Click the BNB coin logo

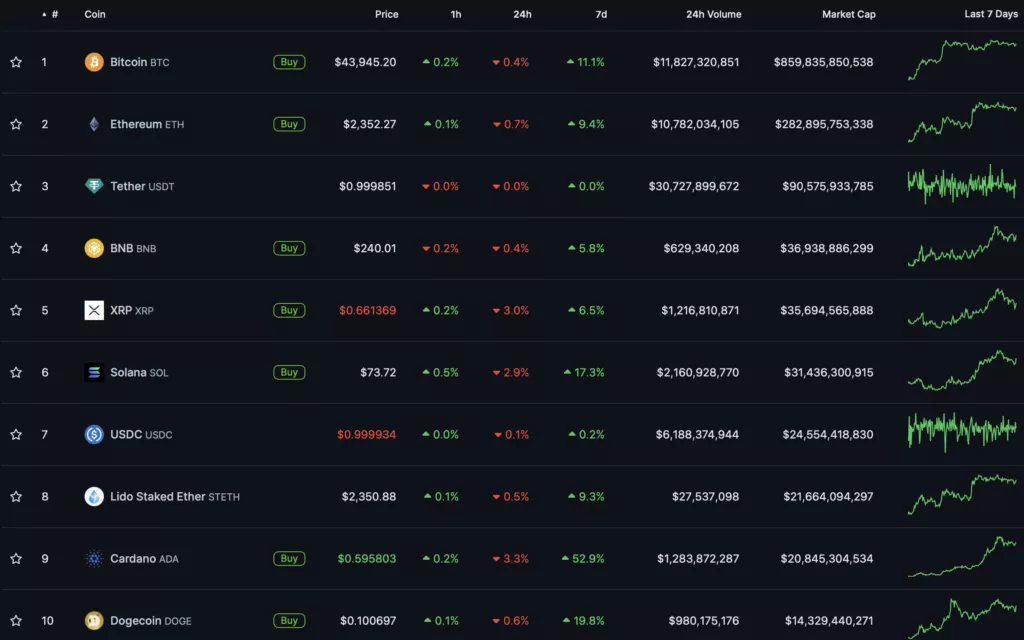[x=94, y=248]
